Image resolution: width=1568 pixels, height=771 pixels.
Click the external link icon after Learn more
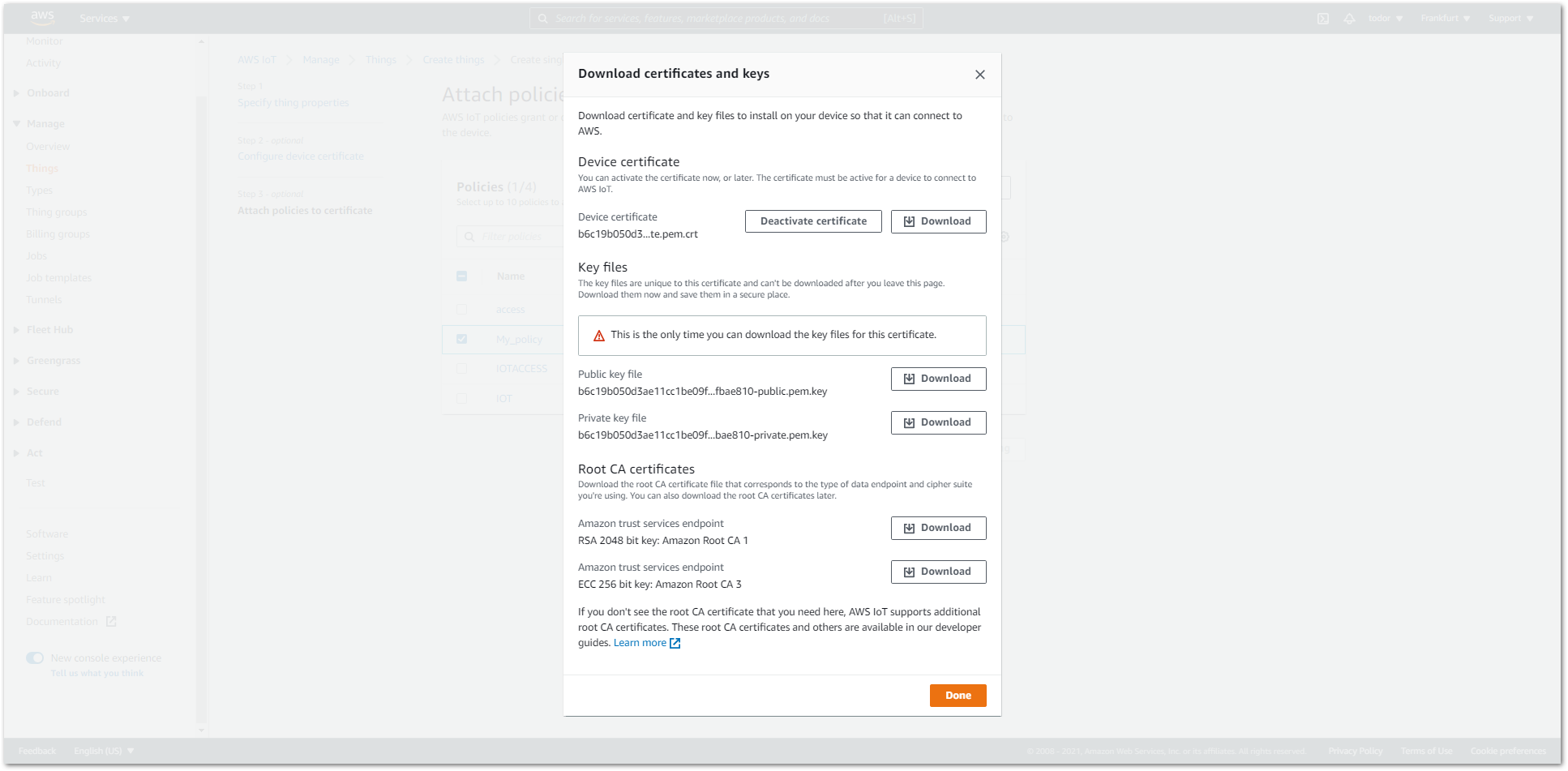coord(675,642)
